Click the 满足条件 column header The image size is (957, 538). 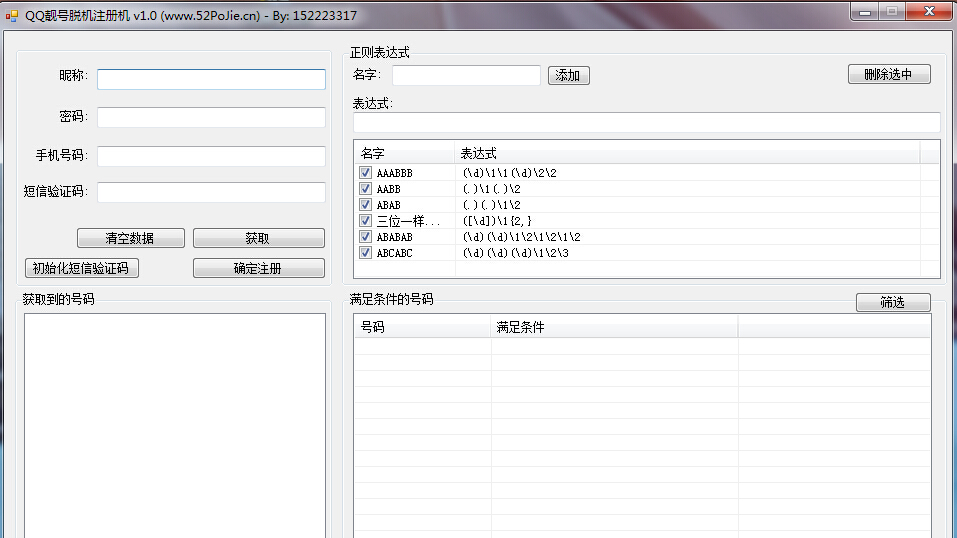pos(614,327)
